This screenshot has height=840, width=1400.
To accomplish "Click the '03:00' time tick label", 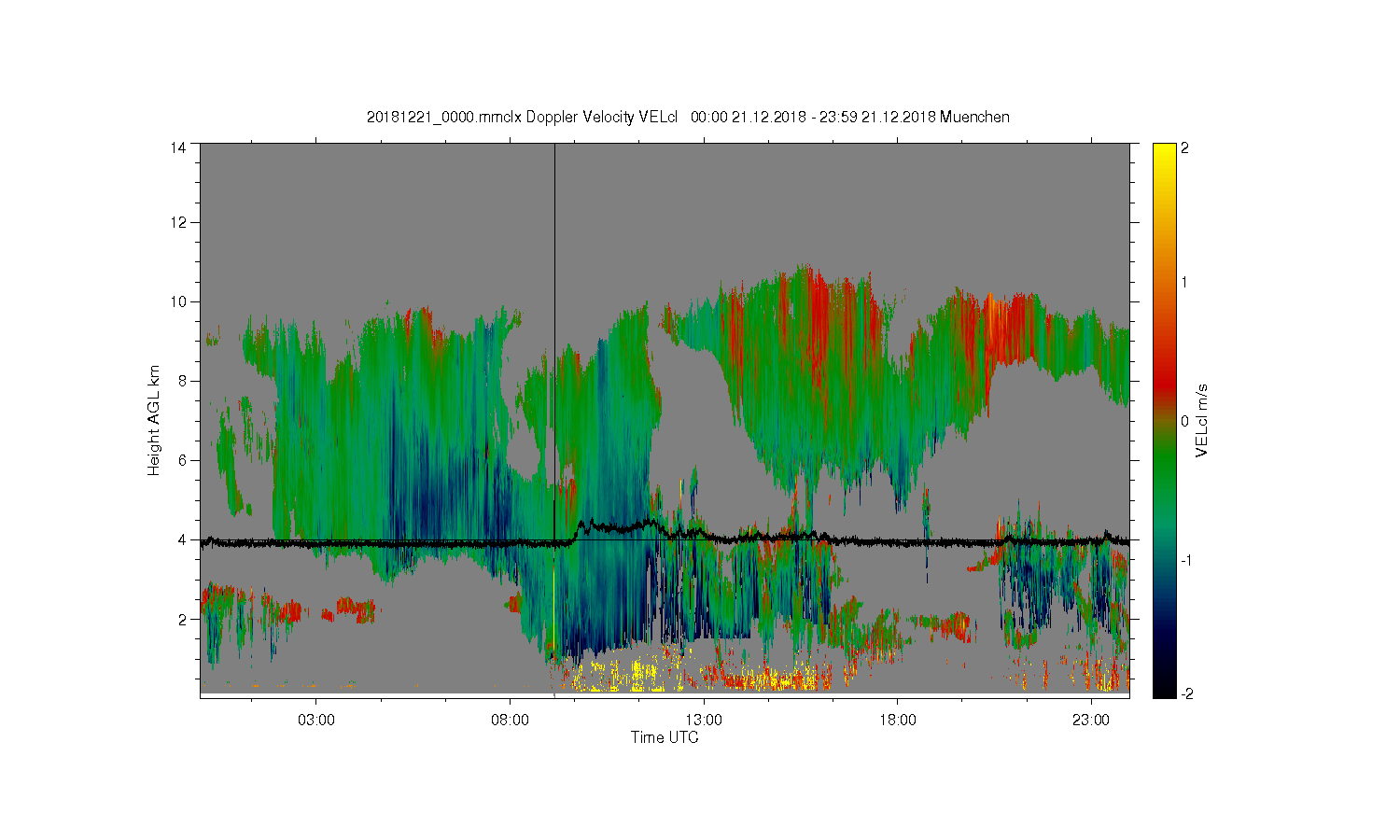I will click(315, 720).
